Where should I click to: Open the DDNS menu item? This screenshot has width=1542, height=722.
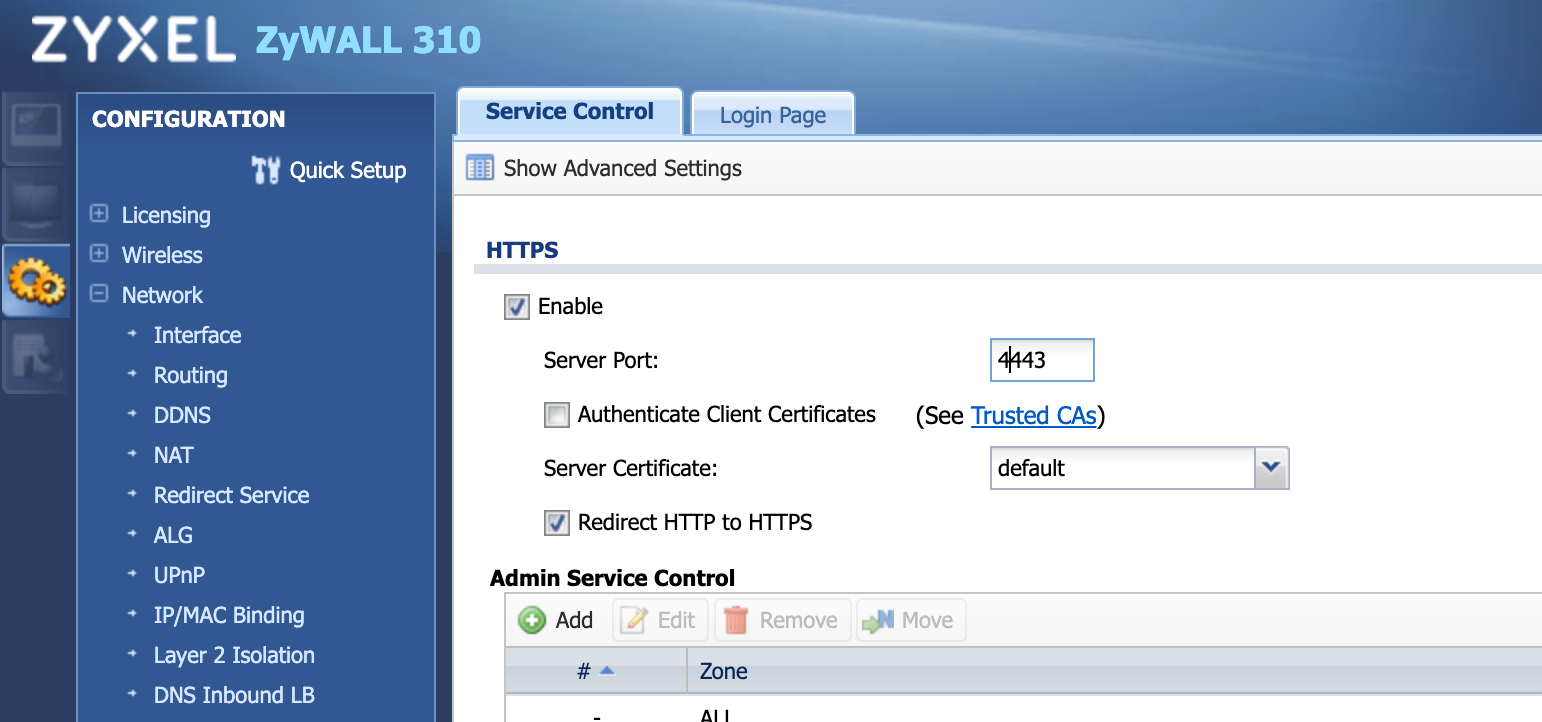pyautogui.click(x=182, y=415)
